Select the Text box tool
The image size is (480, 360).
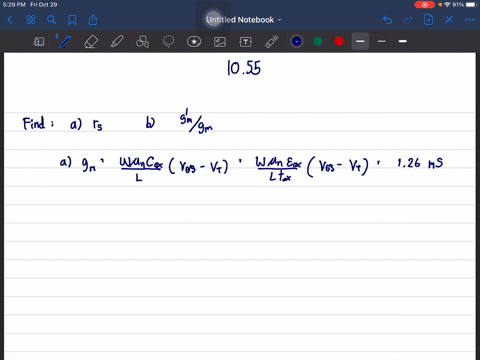[x=246, y=42]
